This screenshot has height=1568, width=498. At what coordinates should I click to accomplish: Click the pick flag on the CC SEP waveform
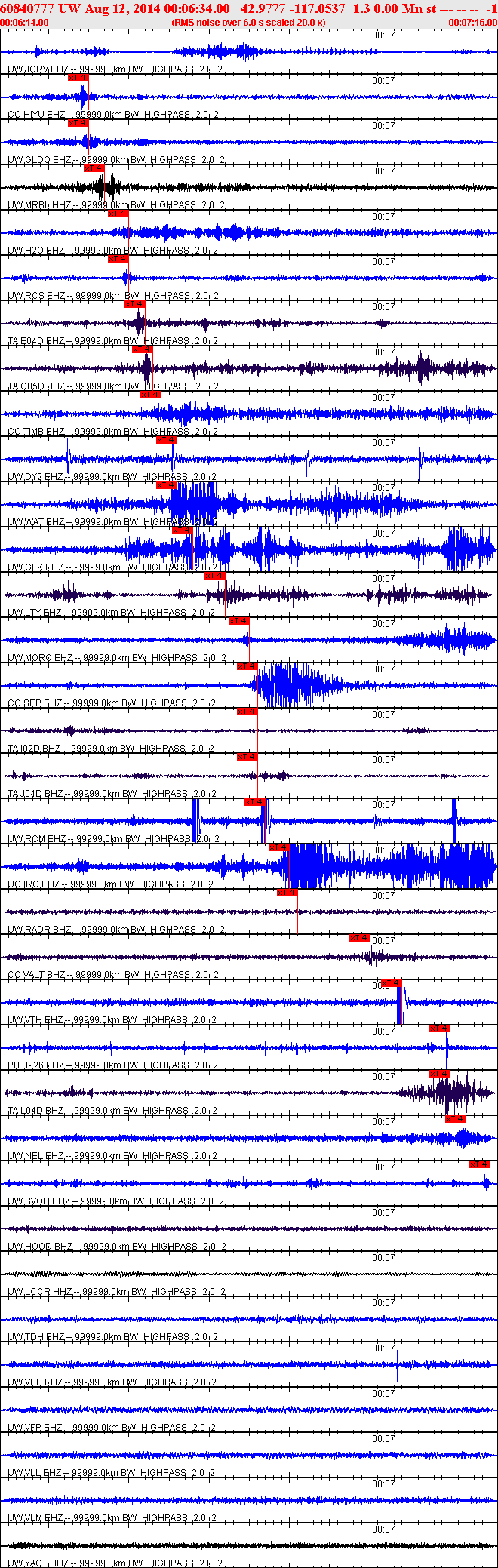click(x=247, y=666)
